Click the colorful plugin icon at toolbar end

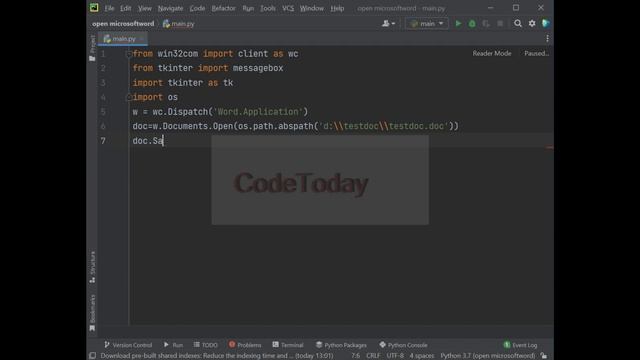tap(545, 24)
